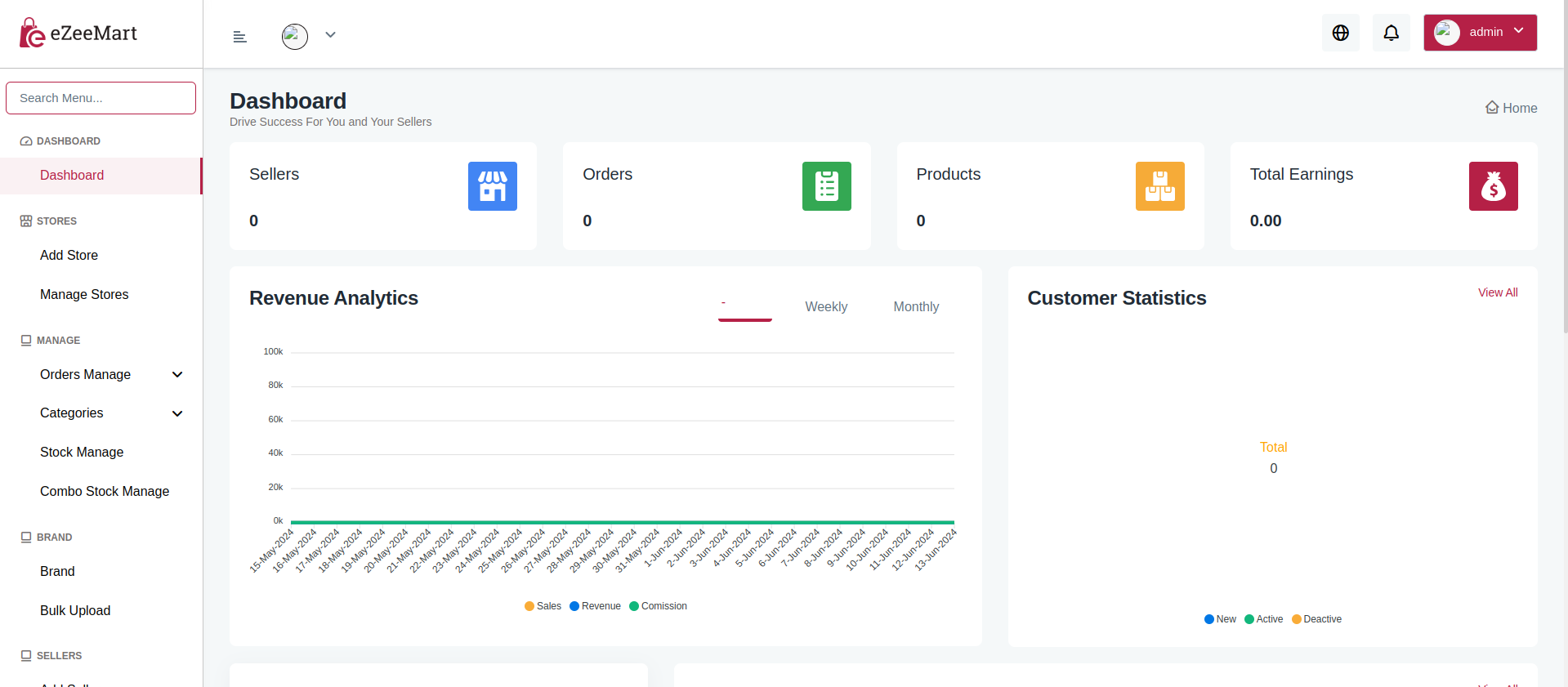Click View All in Customer Statistics
The width and height of the screenshot is (1568, 687).
click(1498, 292)
